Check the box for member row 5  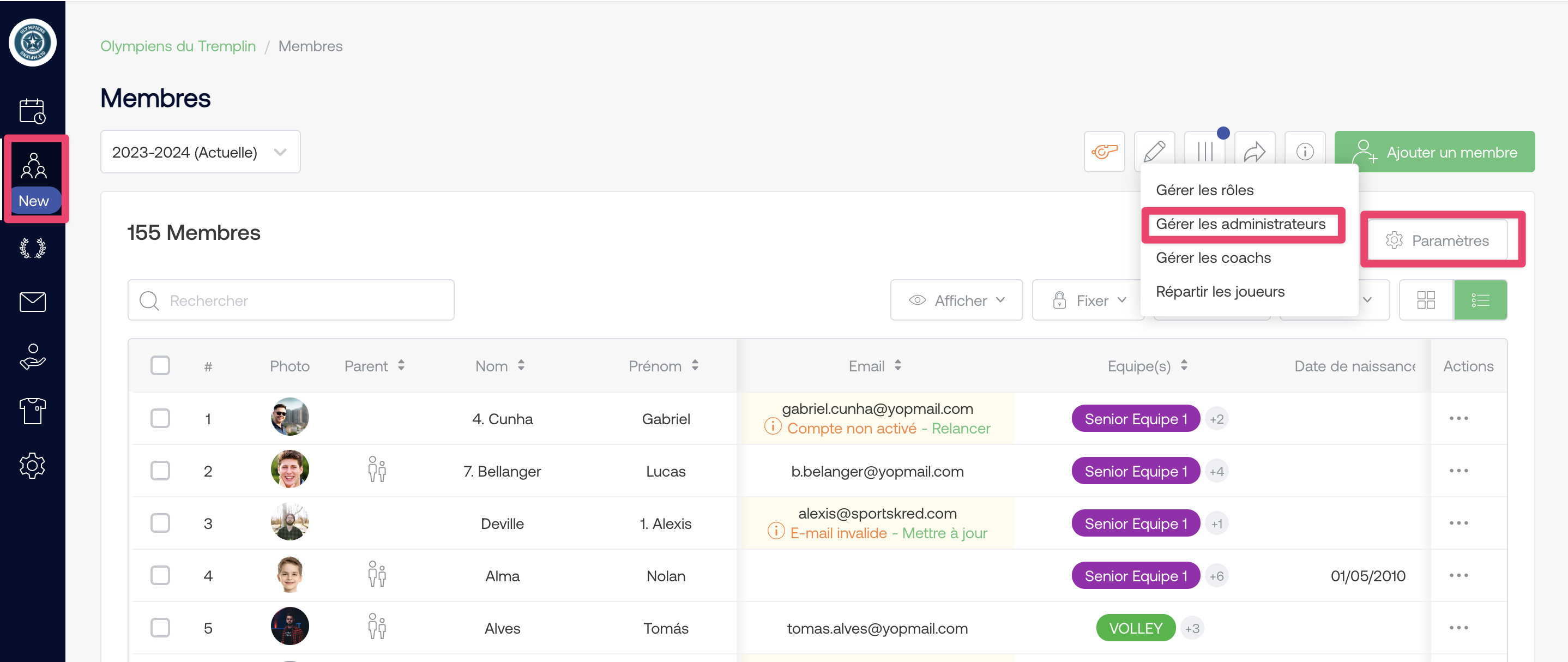click(160, 628)
